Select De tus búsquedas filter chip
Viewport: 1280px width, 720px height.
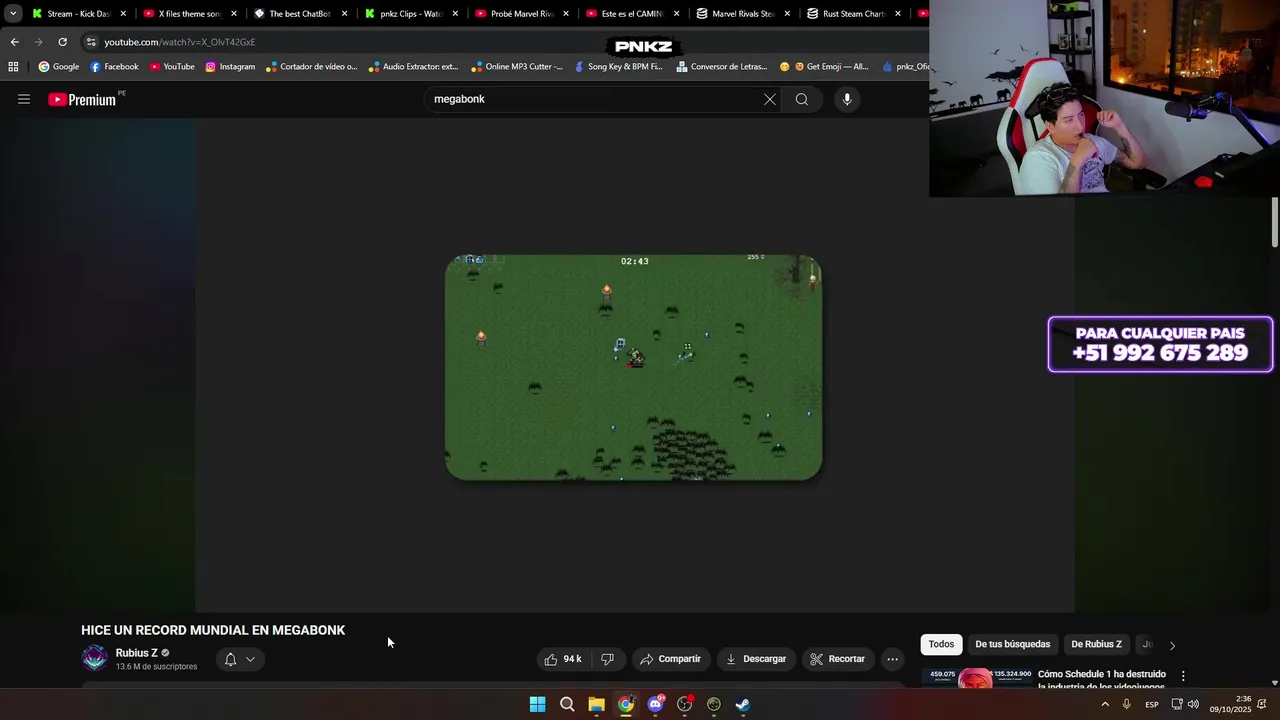[x=1013, y=644]
